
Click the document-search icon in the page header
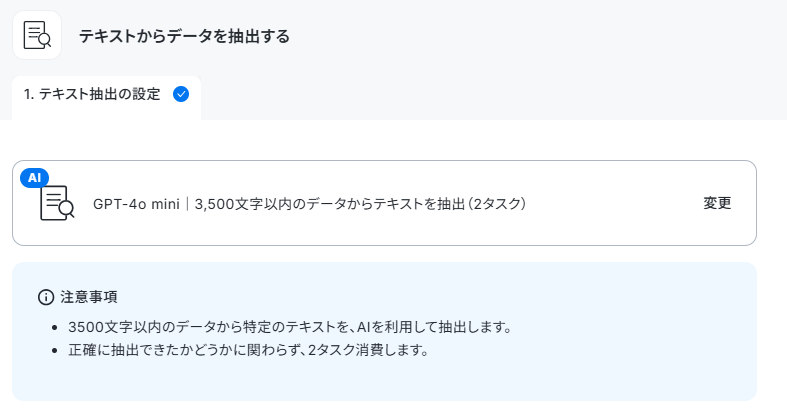point(37,35)
